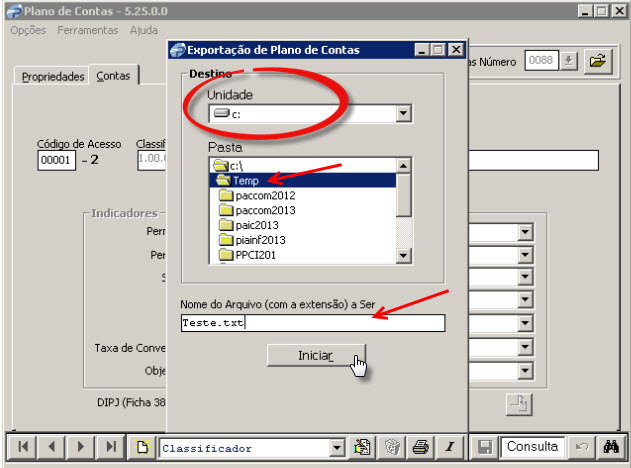Expand the first Indicadores dropdown arrow
631x468 pixels.
click(525, 232)
